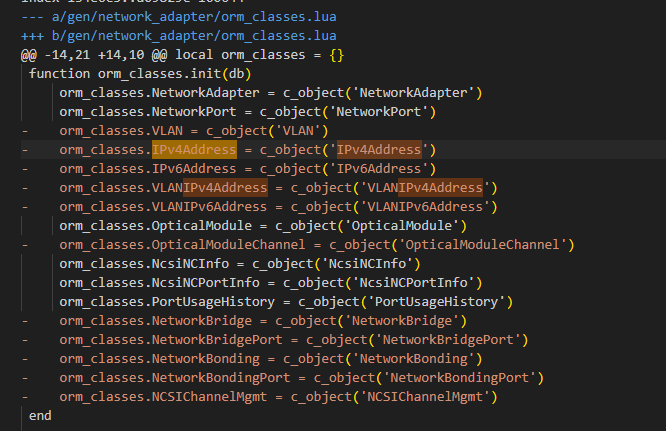Click the removed orm_classes.IPv6Address line

(245, 169)
